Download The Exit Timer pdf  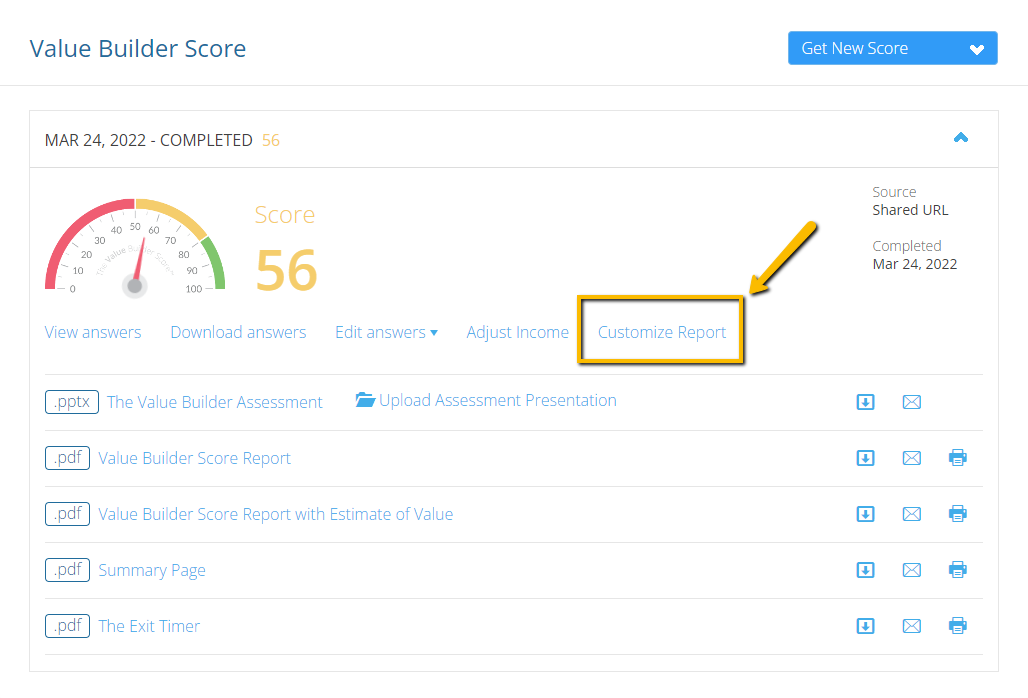866,626
